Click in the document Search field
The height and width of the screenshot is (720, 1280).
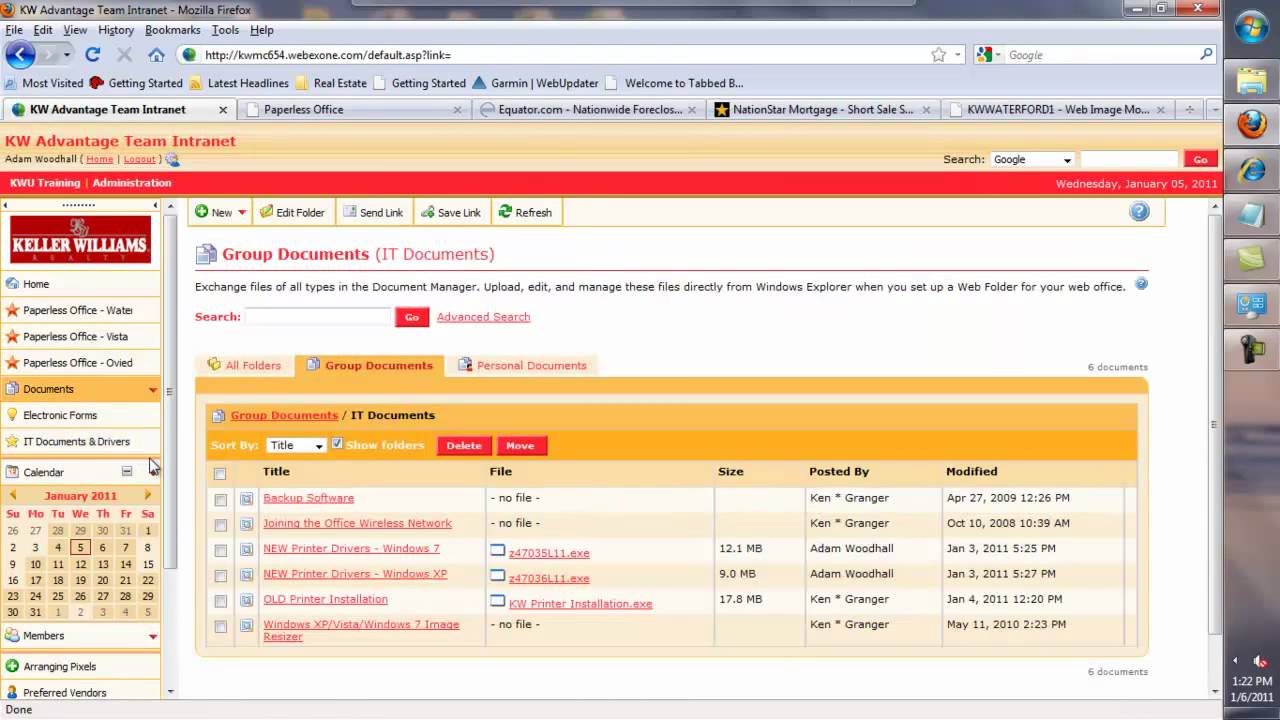pyautogui.click(x=318, y=317)
